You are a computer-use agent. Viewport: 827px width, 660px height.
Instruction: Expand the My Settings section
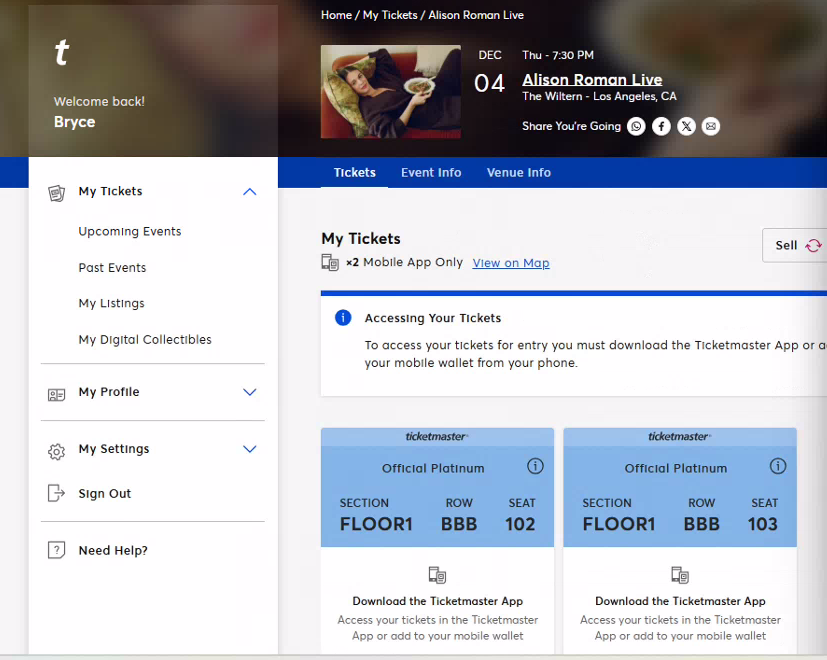pos(250,450)
